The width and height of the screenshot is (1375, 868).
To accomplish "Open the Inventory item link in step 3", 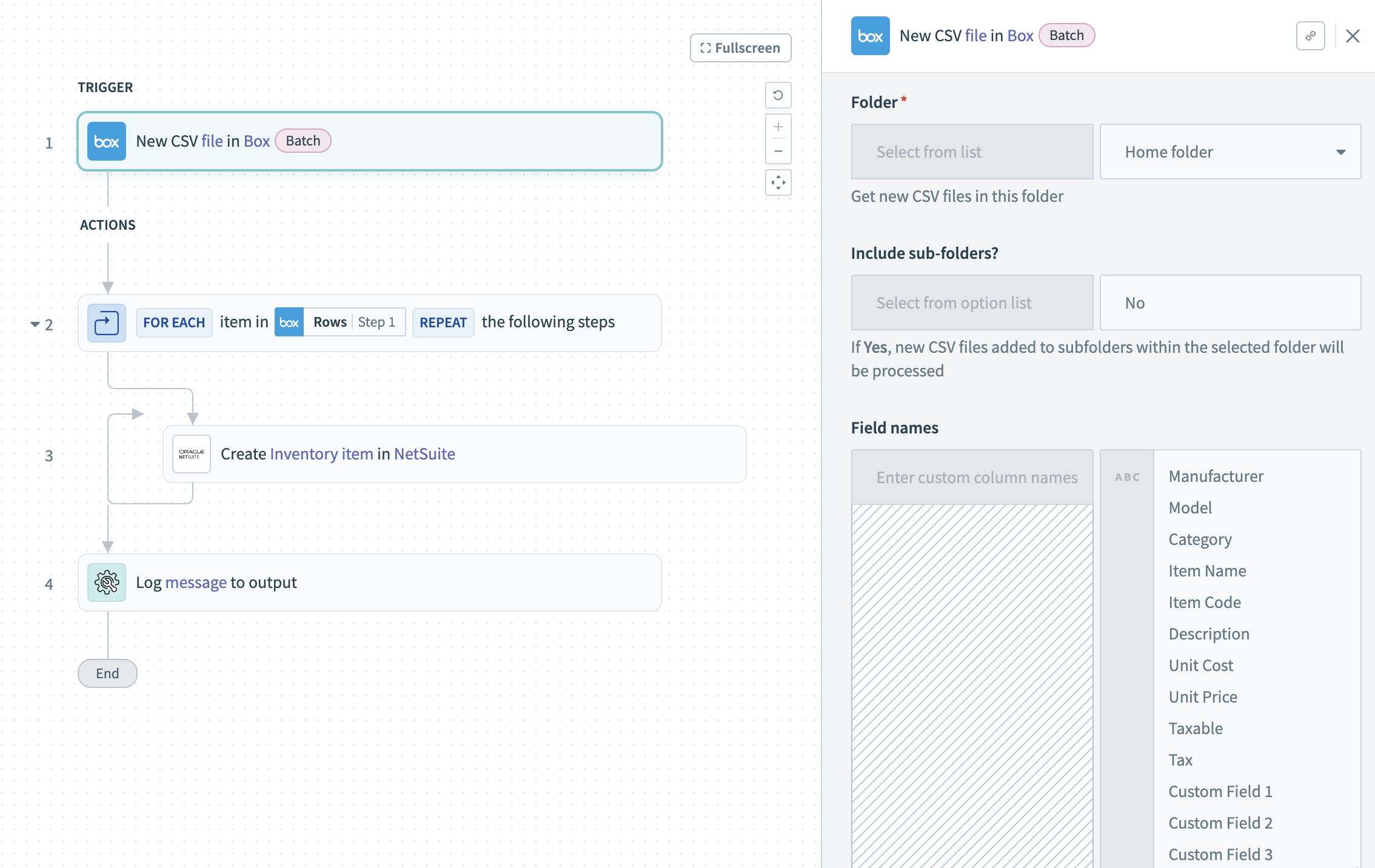I will coord(321,453).
